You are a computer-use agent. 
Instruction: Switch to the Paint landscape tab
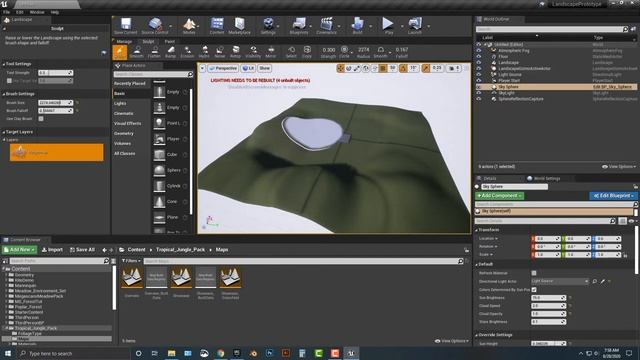[169, 41]
